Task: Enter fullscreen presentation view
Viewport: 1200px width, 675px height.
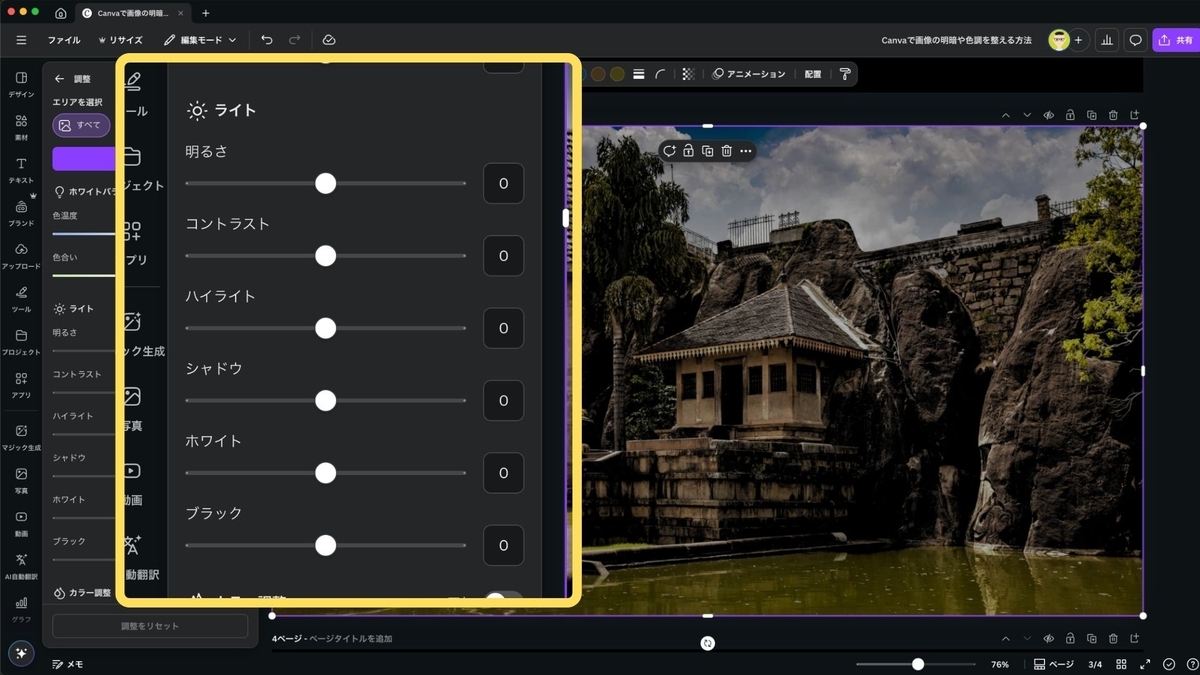Action: pyautogui.click(x=1147, y=664)
